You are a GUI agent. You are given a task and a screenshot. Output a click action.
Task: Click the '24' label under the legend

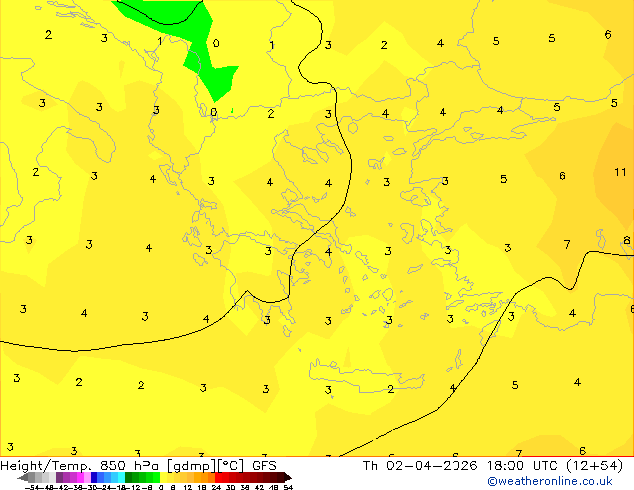tap(217, 488)
